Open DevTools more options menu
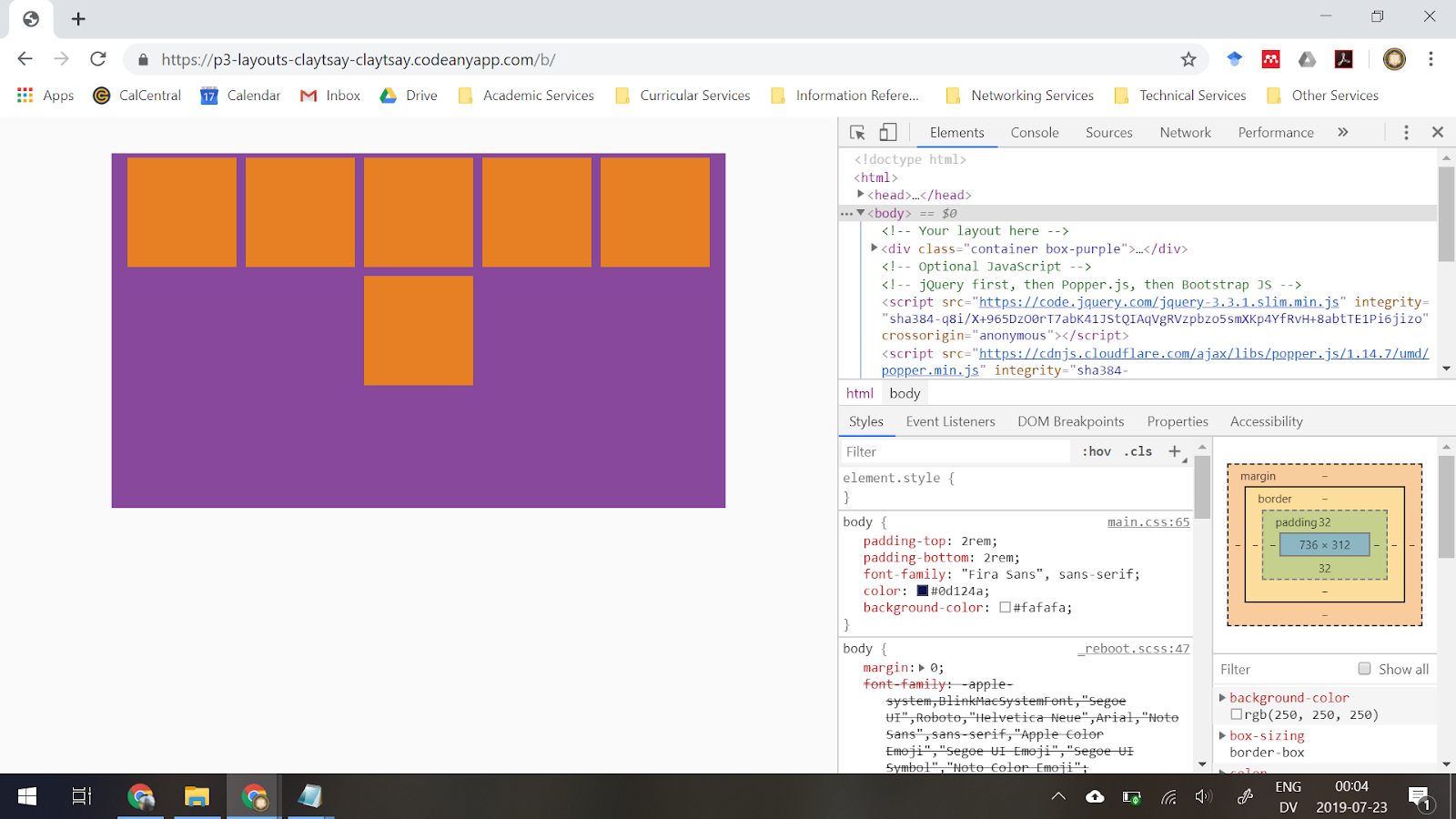 tap(1406, 133)
